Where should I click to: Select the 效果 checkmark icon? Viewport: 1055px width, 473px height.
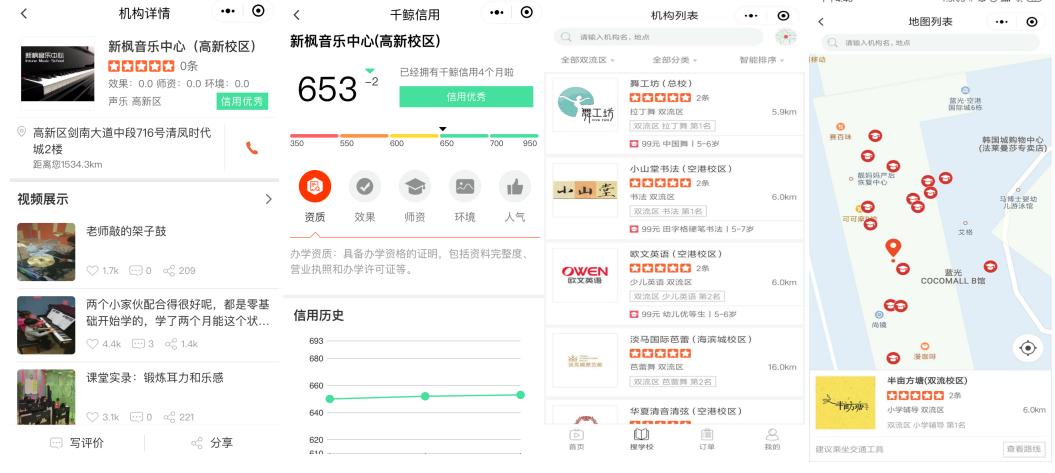(x=365, y=187)
